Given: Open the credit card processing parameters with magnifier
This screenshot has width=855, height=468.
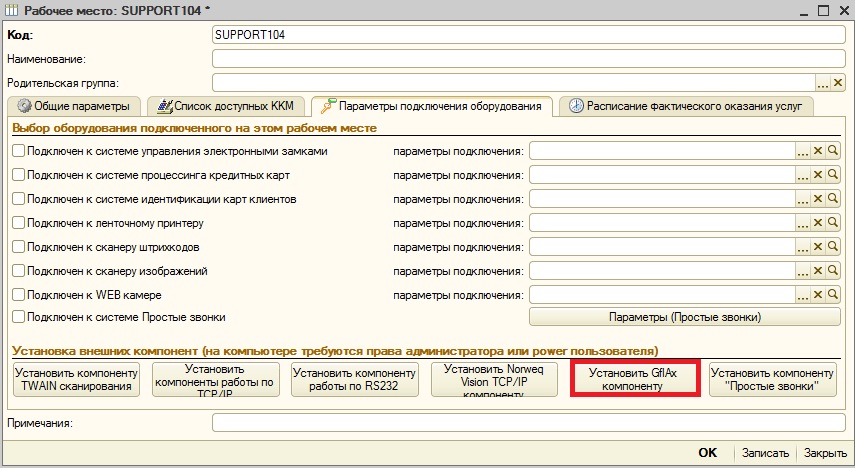Looking at the screenshot, I should (833, 175).
